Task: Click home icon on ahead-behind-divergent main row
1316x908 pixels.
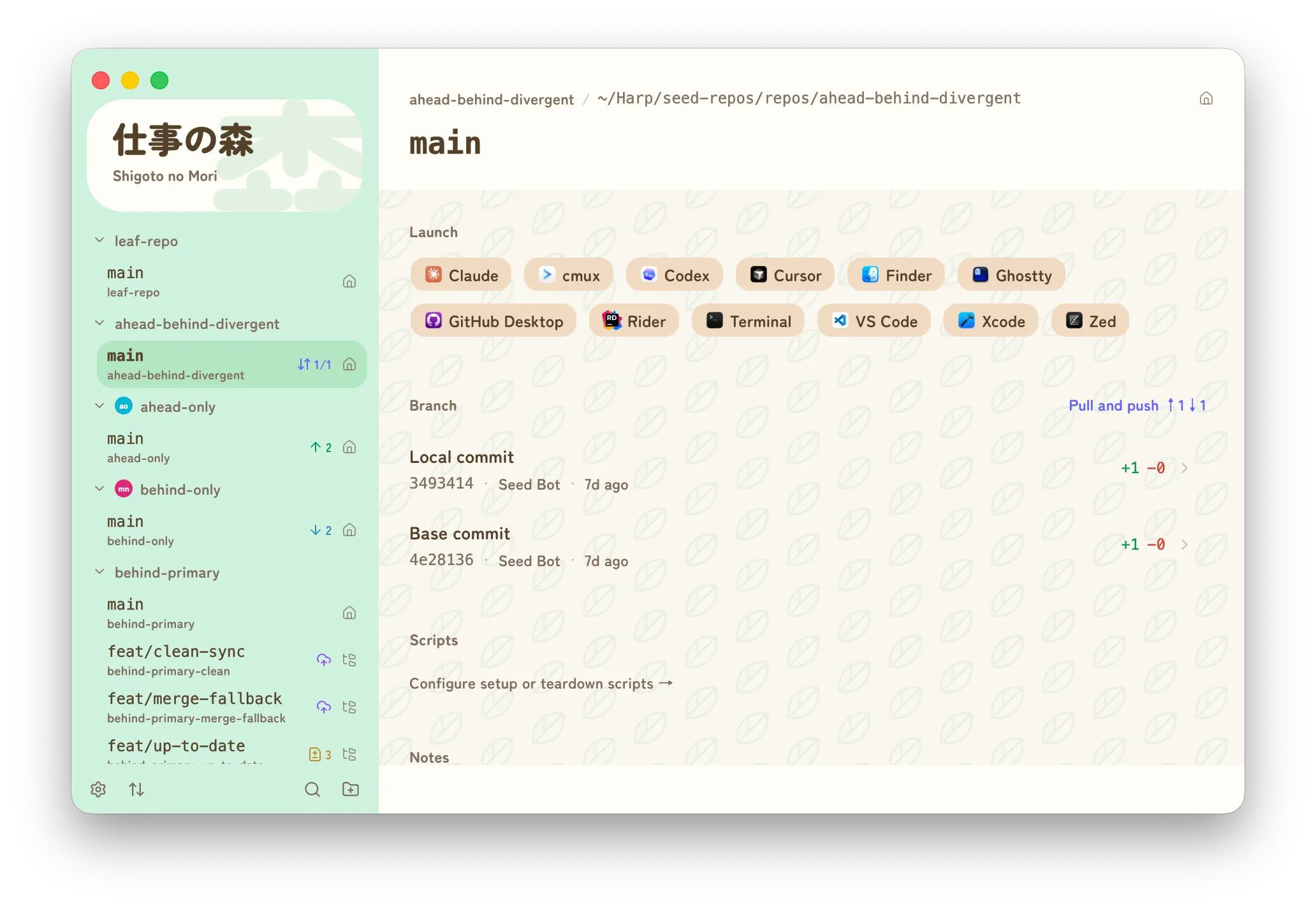Action: coord(349,364)
